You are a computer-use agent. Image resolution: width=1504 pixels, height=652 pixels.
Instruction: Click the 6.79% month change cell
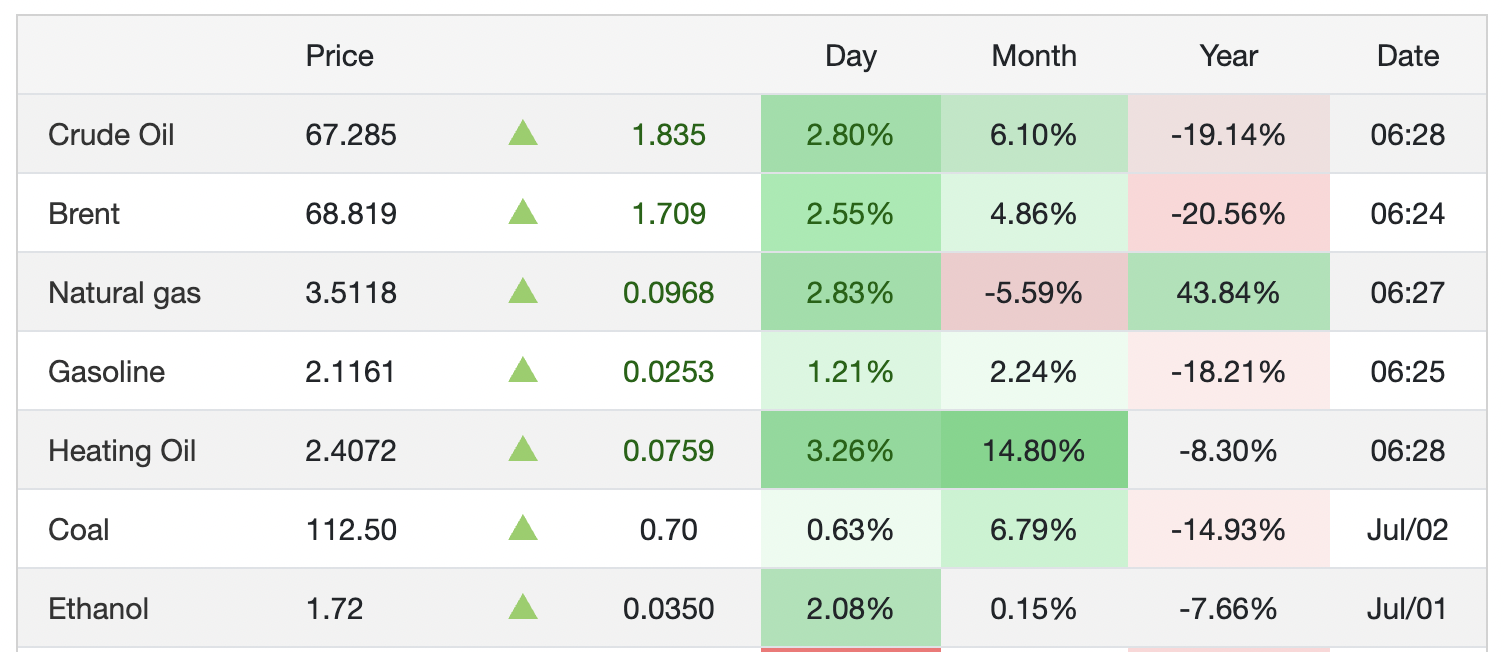tap(1034, 529)
